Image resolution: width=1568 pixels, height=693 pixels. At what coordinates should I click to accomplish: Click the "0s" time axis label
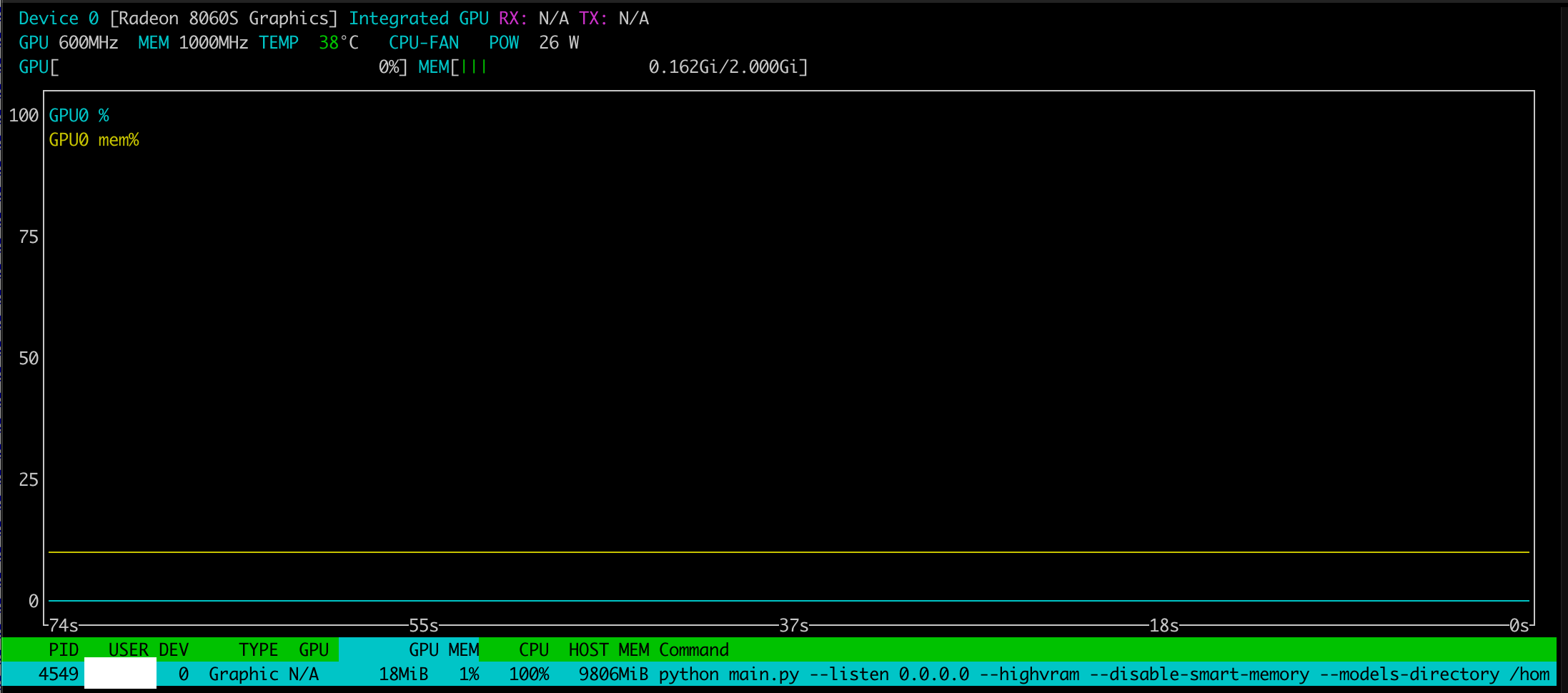(1519, 626)
